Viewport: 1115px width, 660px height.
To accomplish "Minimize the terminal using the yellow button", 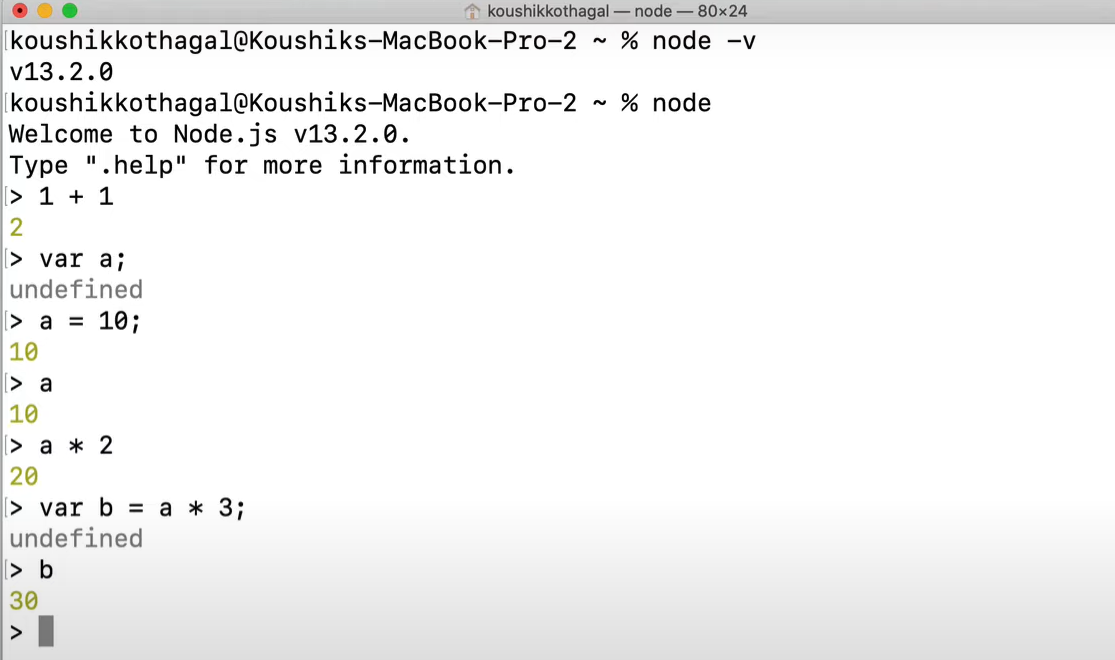I will pos(44,11).
